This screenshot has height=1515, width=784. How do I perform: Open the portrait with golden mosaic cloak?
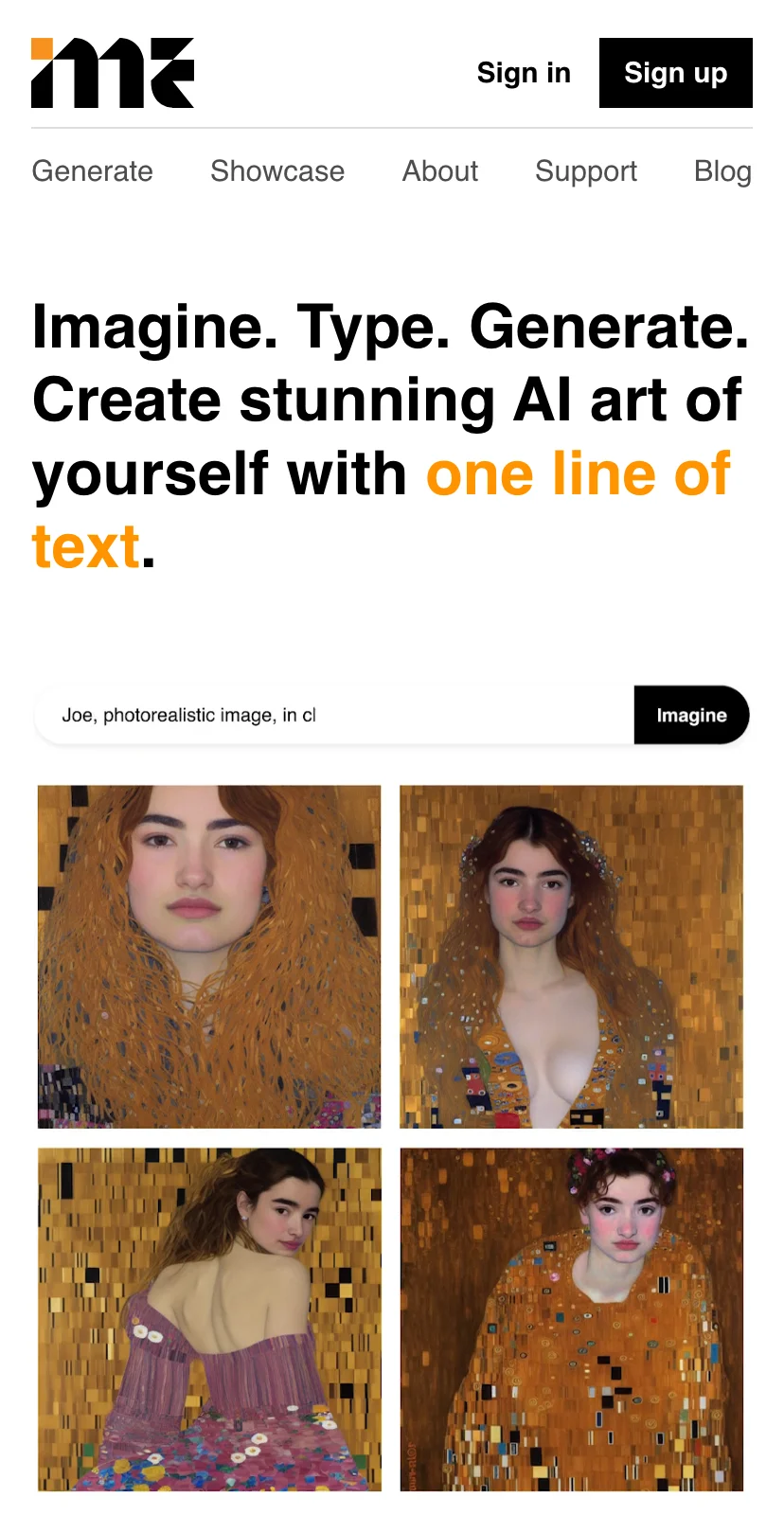pos(572,1320)
